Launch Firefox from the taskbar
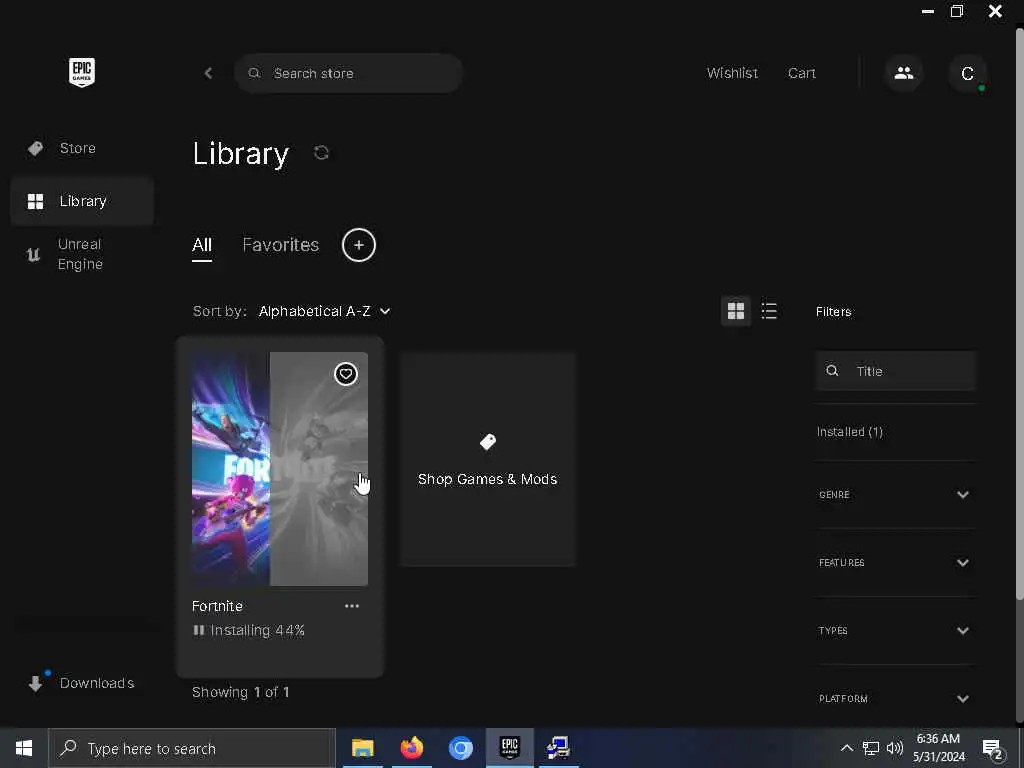 [x=411, y=748]
